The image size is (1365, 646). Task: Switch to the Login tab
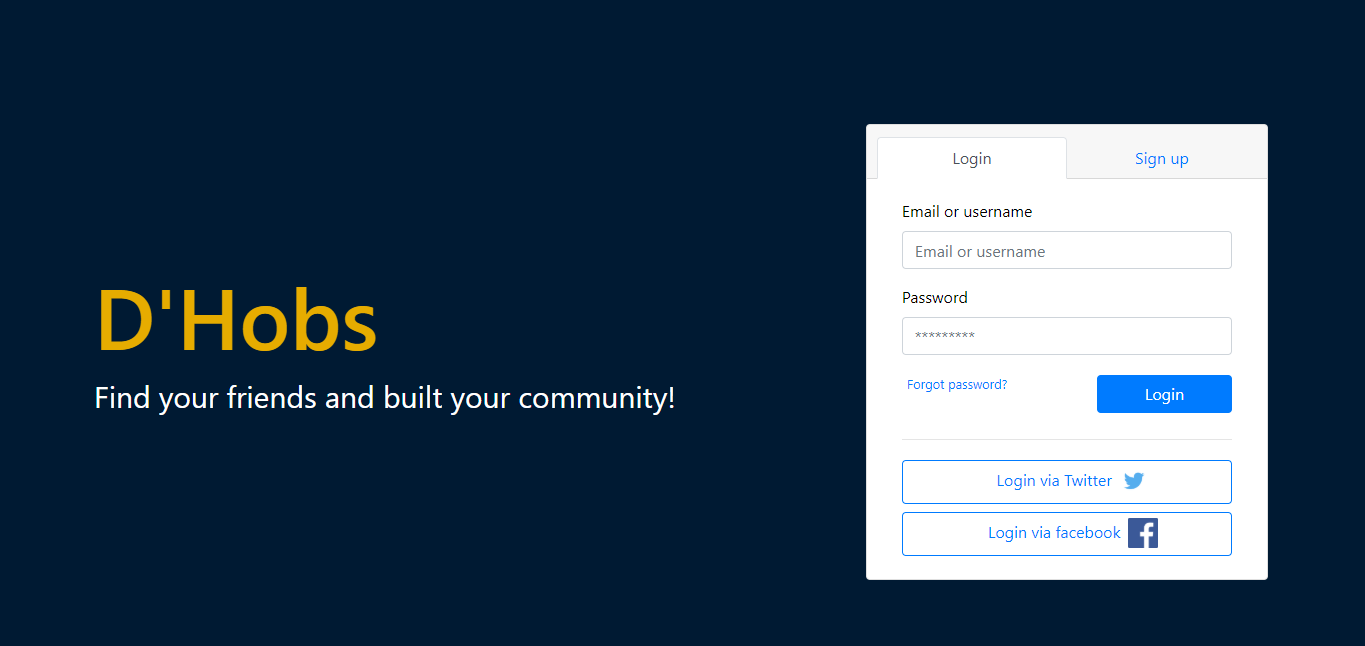(971, 158)
